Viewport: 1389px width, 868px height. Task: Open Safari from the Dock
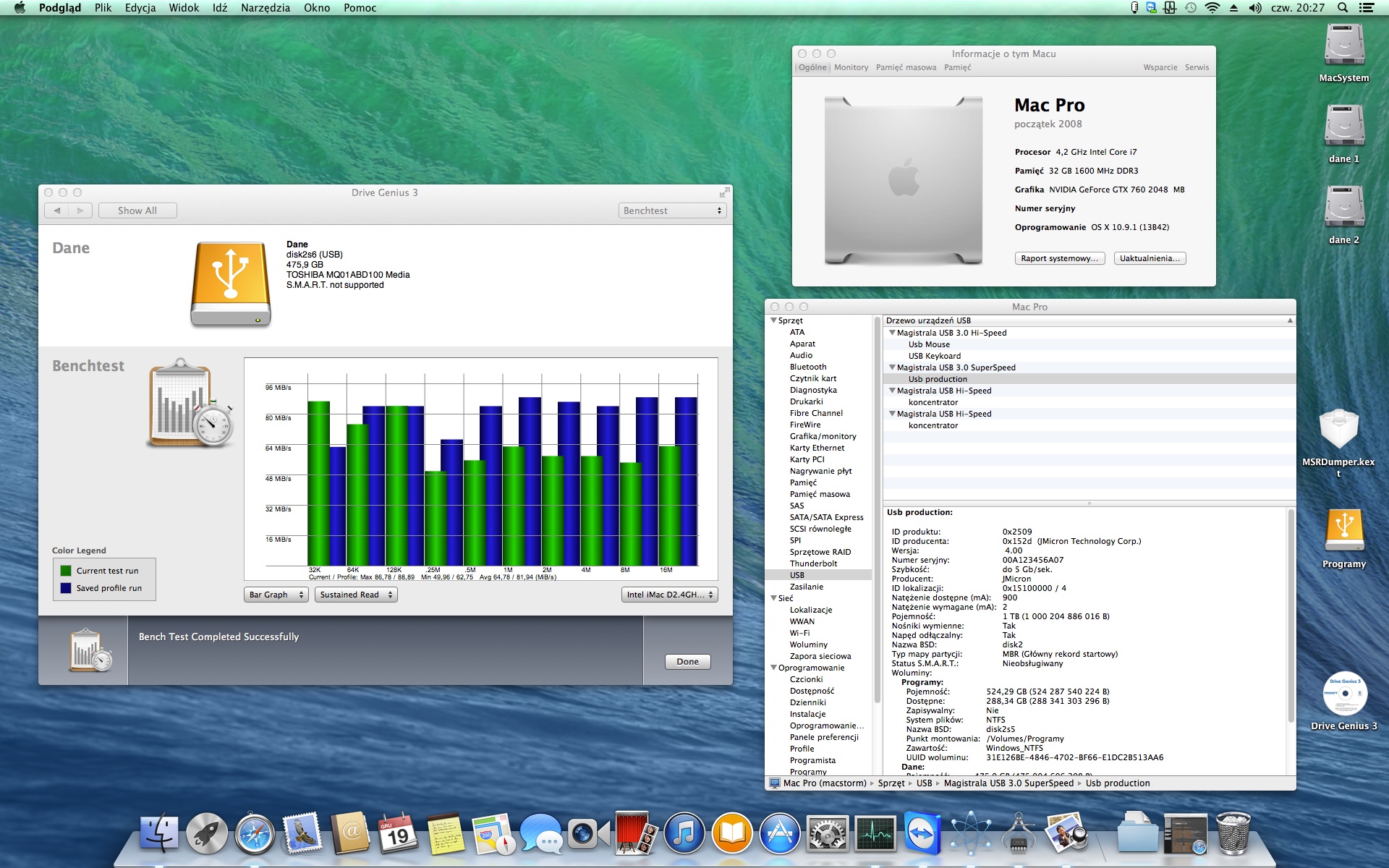[x=255, y=833]
